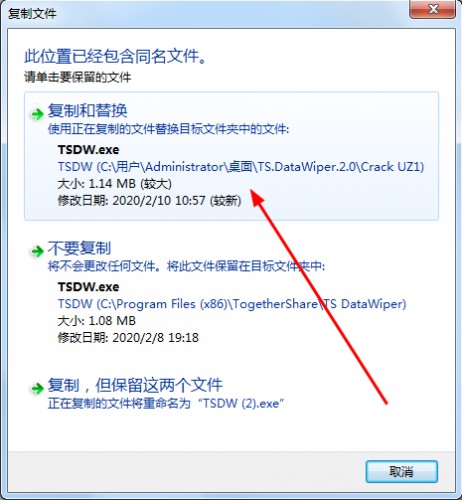Close the 复制文件 dialog
Image resolution: width=462 pixels, height=500 pixels.
(x=432, y=9)
